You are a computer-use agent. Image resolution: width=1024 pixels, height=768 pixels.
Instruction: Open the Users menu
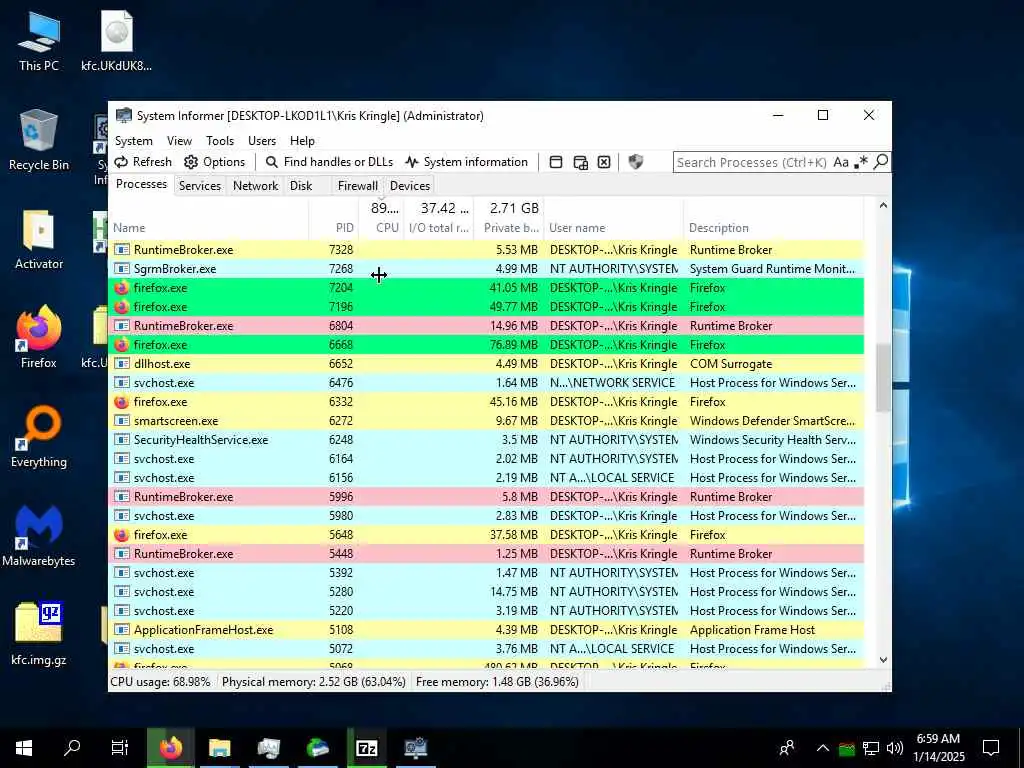262,140
